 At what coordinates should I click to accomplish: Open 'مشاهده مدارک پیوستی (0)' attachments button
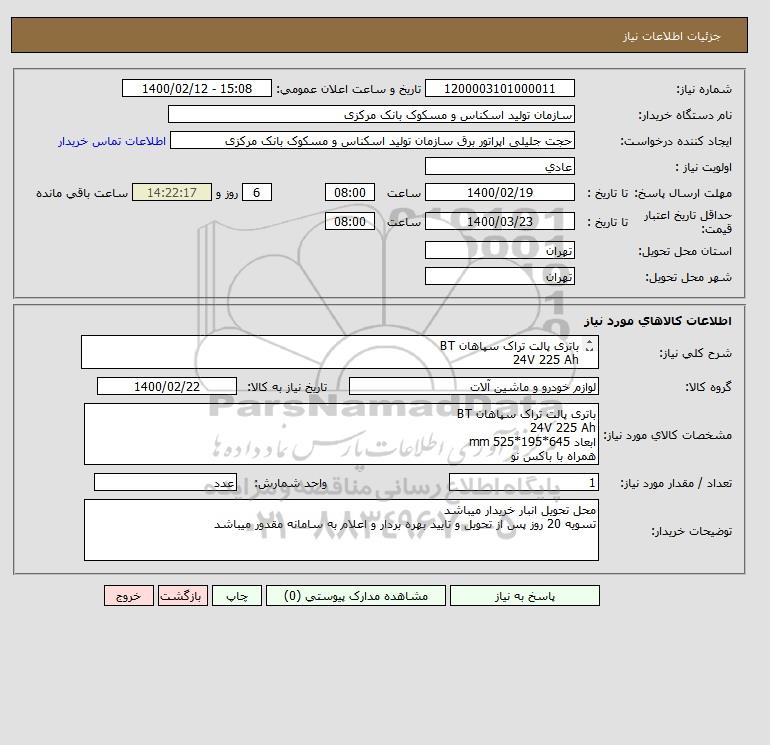pyautogui.click(x=356, y=596)
